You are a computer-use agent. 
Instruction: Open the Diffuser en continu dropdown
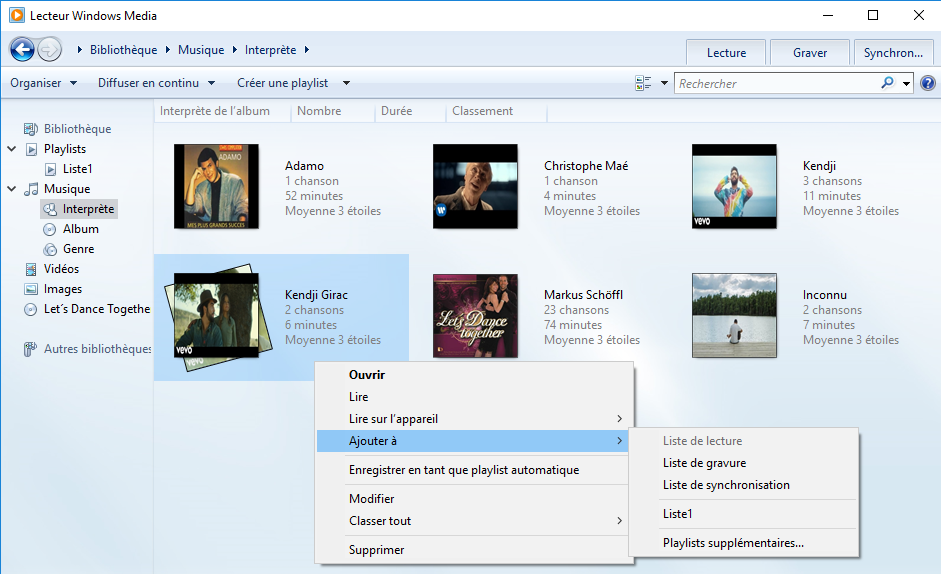[x=157, y=83]
